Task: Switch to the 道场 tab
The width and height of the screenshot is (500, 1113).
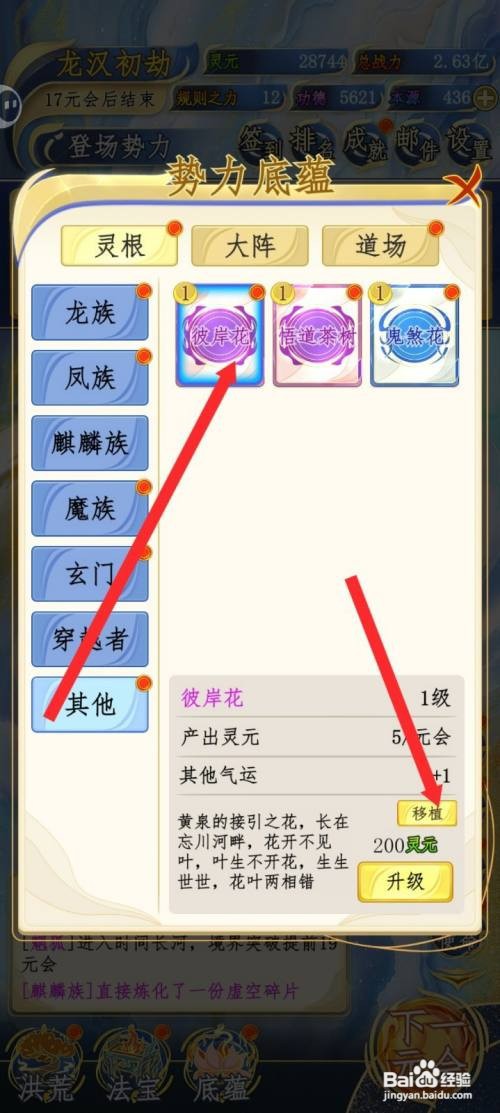Action: (x=381, y=246)
